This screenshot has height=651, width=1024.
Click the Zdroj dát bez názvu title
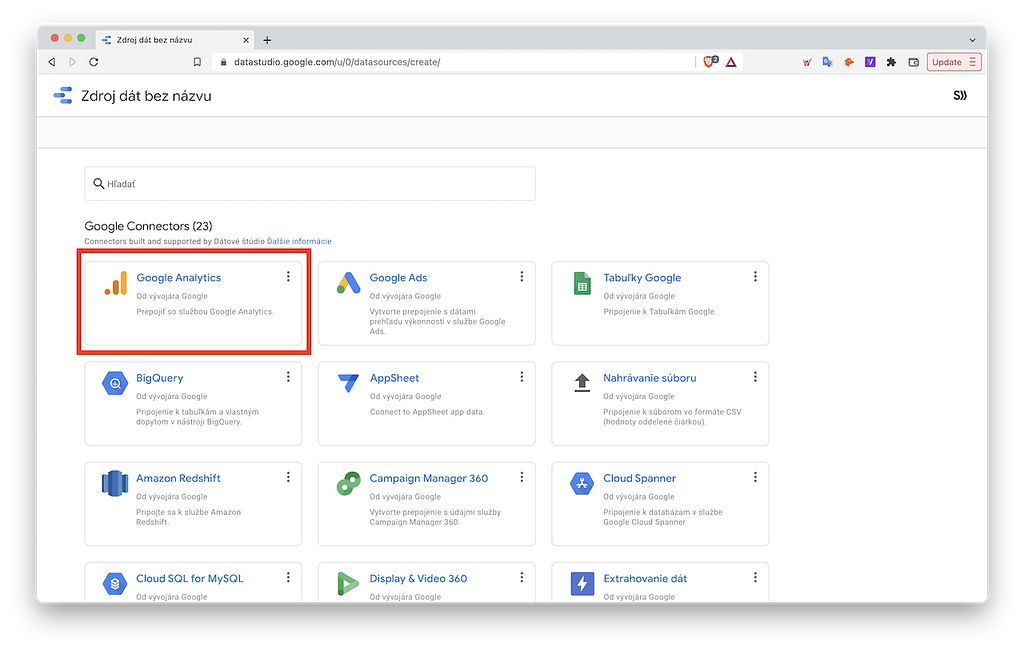[146, 96]
